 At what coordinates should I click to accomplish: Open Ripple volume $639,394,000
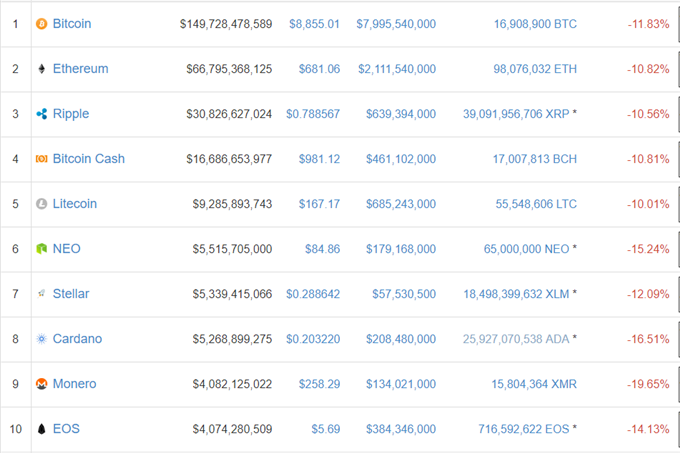tap(401, 114)
